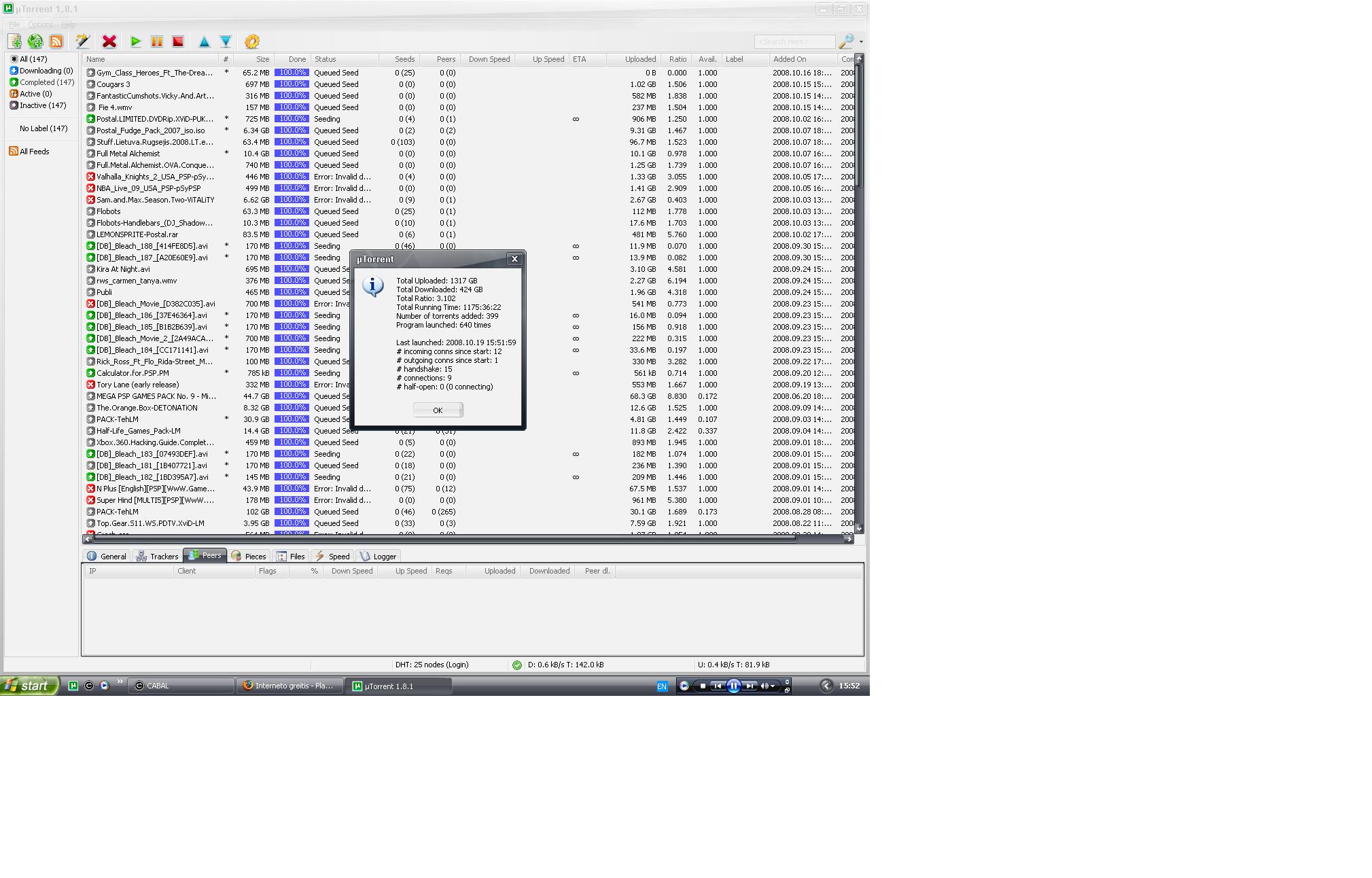Sort by the Status column header

pos(345,59)
